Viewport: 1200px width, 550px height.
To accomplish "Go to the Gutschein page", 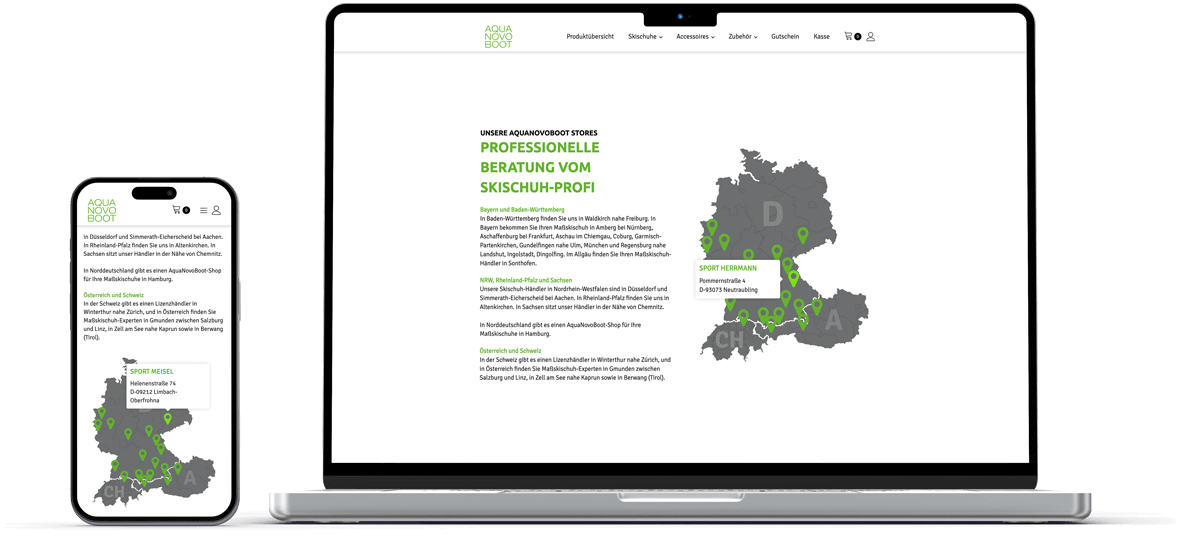I will (785, 37).
